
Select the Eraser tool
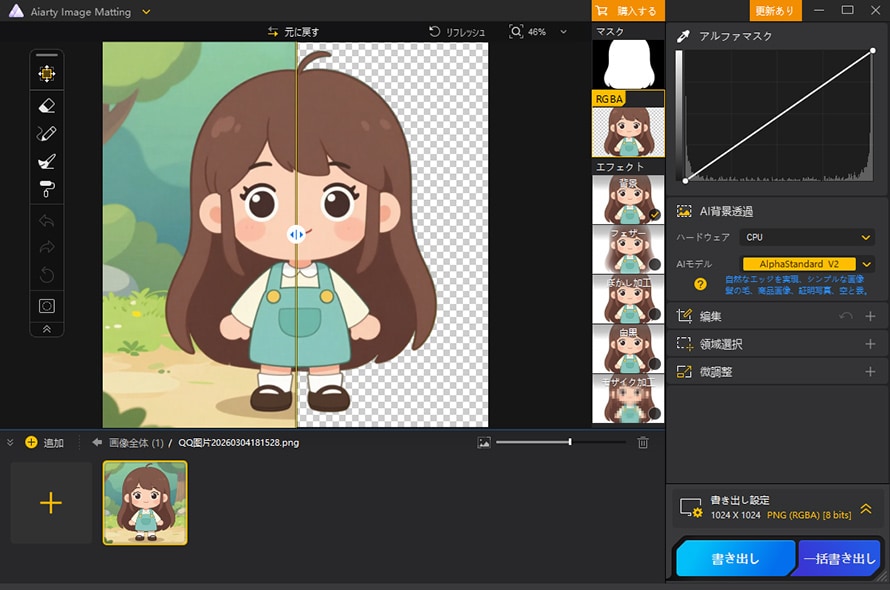click(46, 104)
